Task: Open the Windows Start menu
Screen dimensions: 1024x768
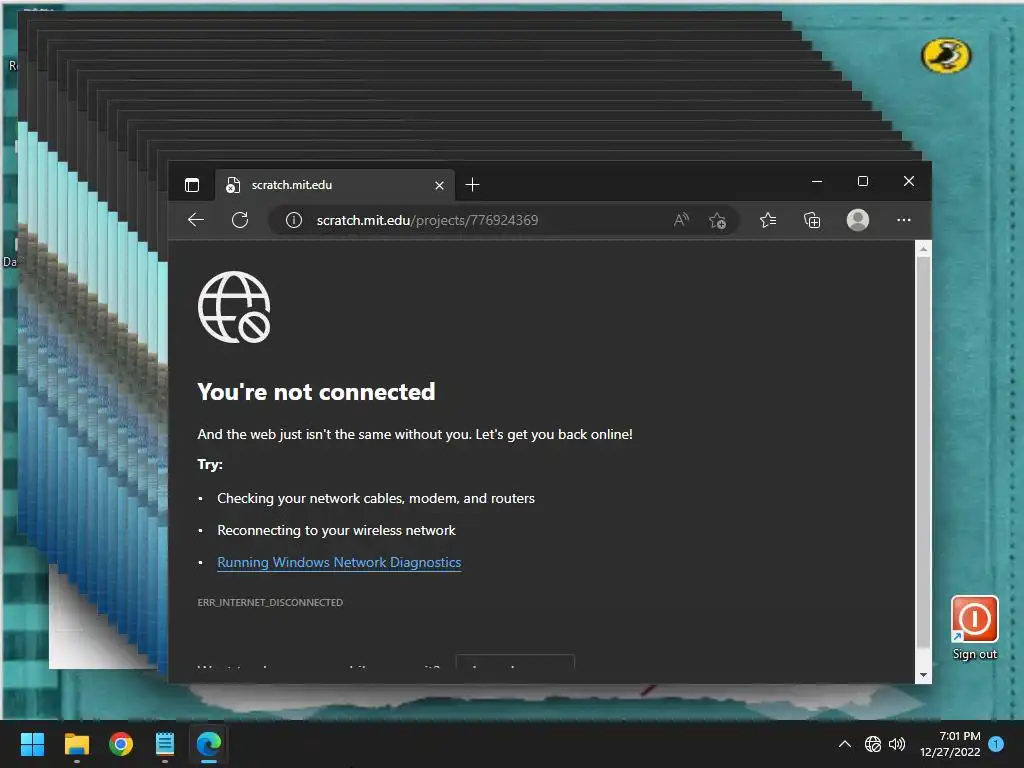Action: (32, 744)
